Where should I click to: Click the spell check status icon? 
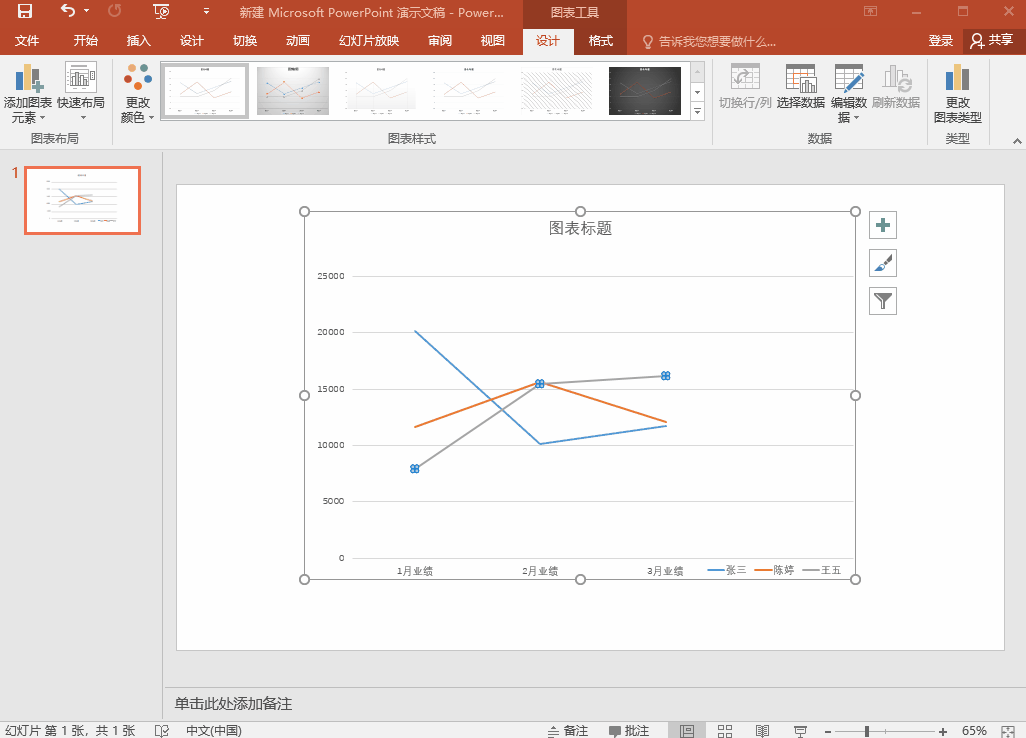[162, 730]
